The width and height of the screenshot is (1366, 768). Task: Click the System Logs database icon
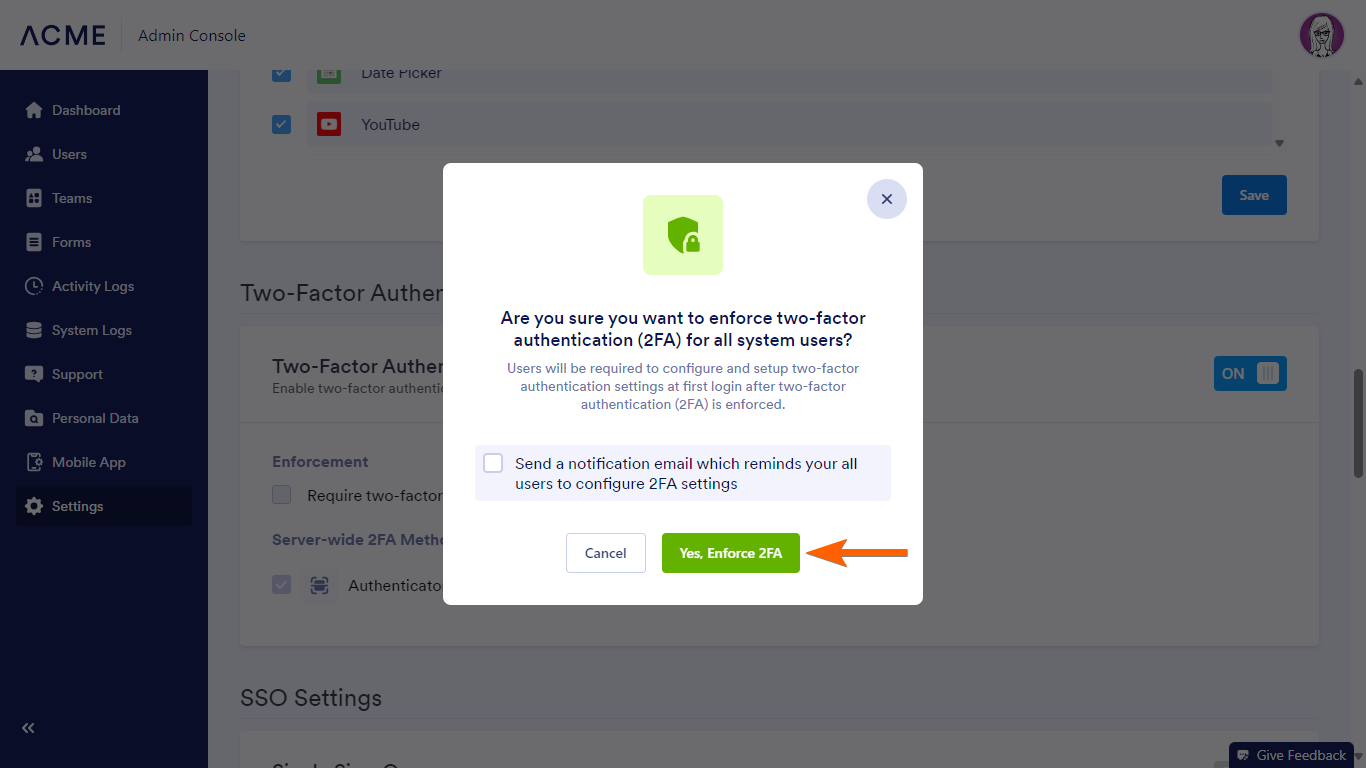pyautogui.click(x=34, y=330)
